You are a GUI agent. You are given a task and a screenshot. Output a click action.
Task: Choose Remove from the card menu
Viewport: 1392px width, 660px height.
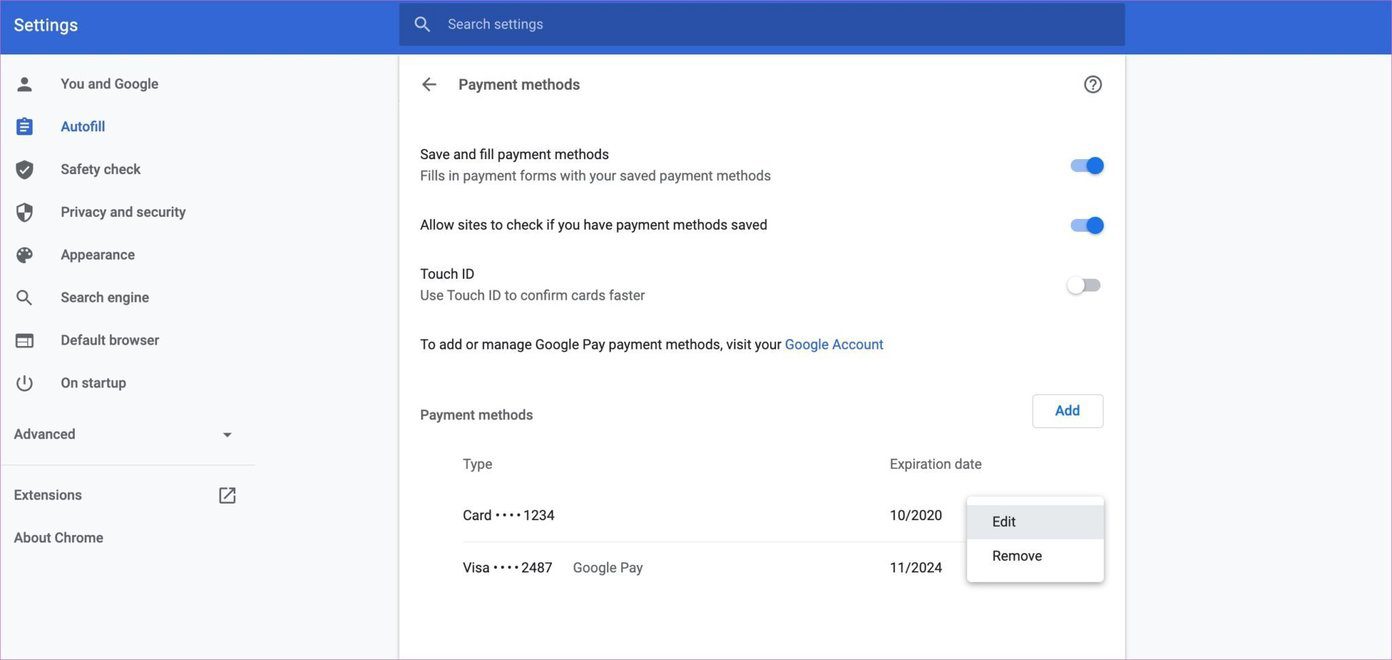(1035, 556)
